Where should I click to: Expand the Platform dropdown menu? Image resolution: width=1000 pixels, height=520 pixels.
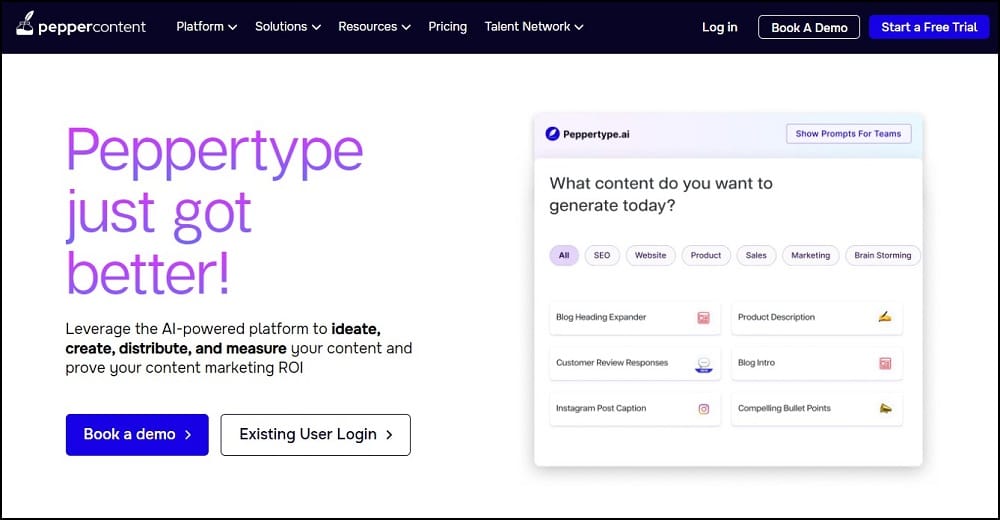(x=207, y=27)
